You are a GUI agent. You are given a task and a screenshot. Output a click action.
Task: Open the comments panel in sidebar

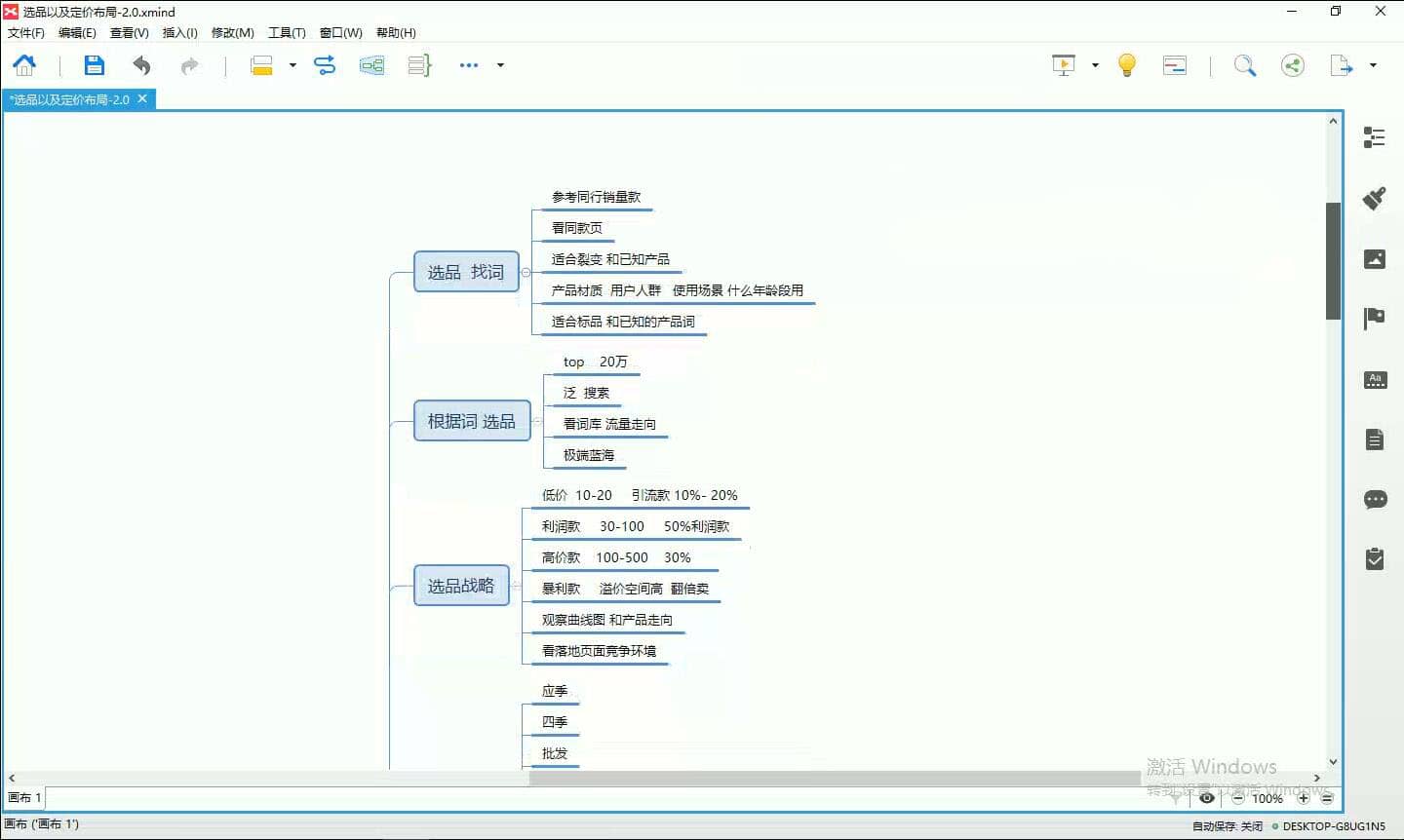point(1375,500)
